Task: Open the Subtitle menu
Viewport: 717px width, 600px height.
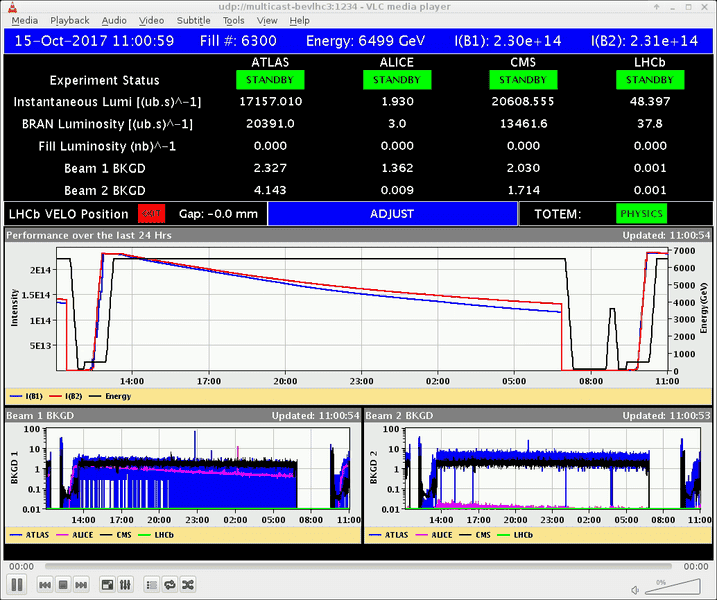Action: pyautogui.click(x=193, y=21)
